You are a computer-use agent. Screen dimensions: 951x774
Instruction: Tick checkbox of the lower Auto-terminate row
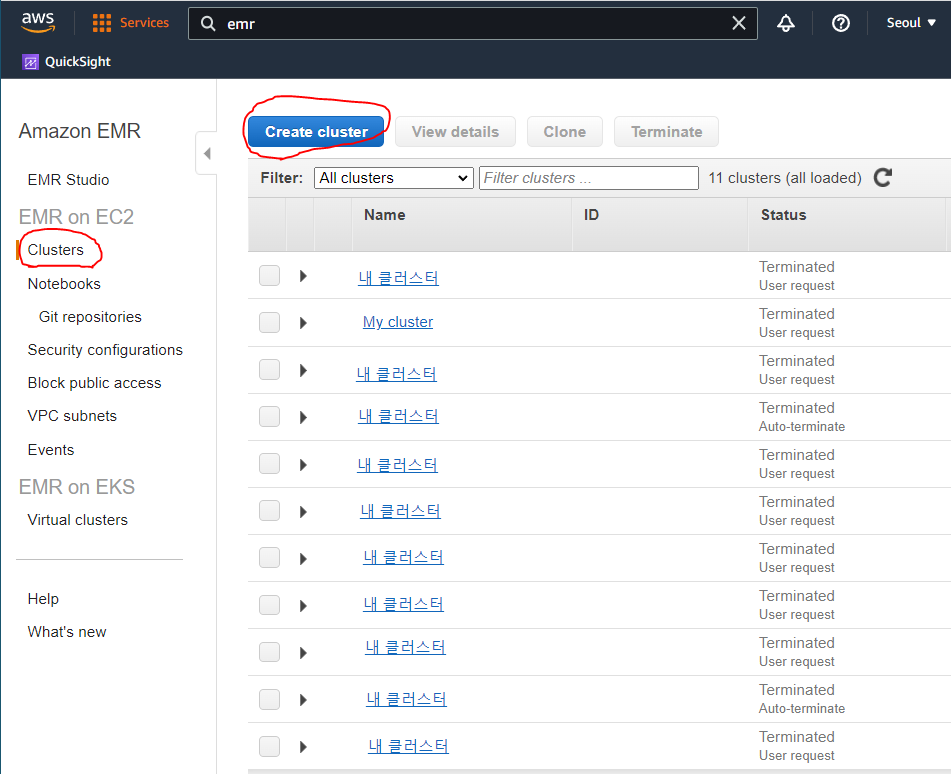tap(269, 699)
